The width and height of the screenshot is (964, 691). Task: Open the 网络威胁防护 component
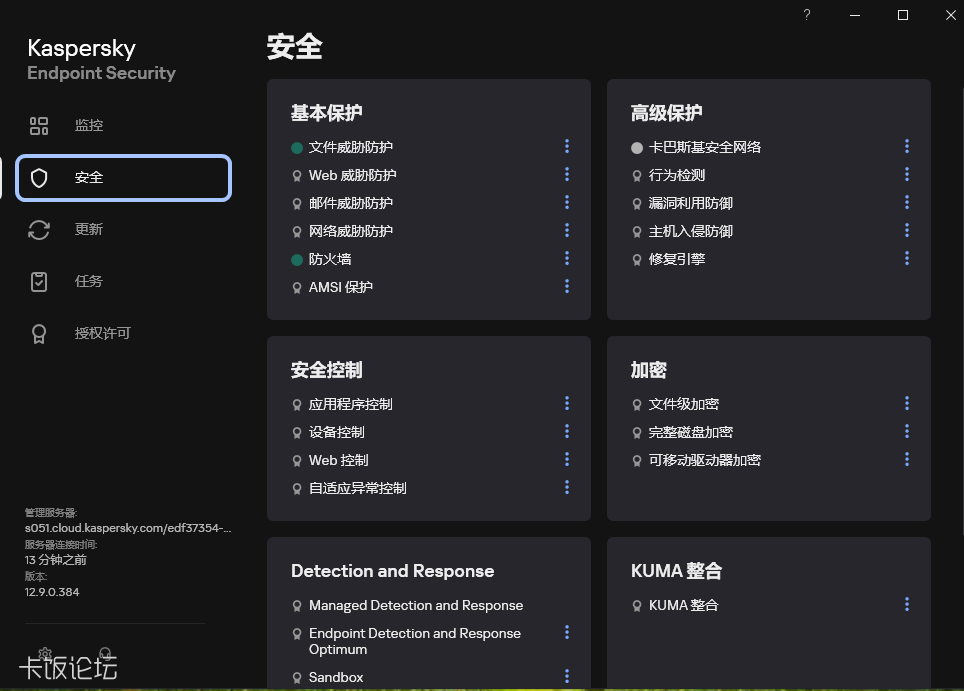coord(350,232)
